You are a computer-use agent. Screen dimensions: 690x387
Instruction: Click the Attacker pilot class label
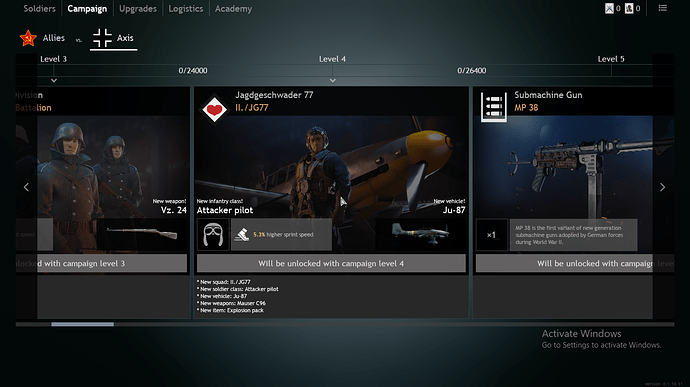tap(225, 210)
